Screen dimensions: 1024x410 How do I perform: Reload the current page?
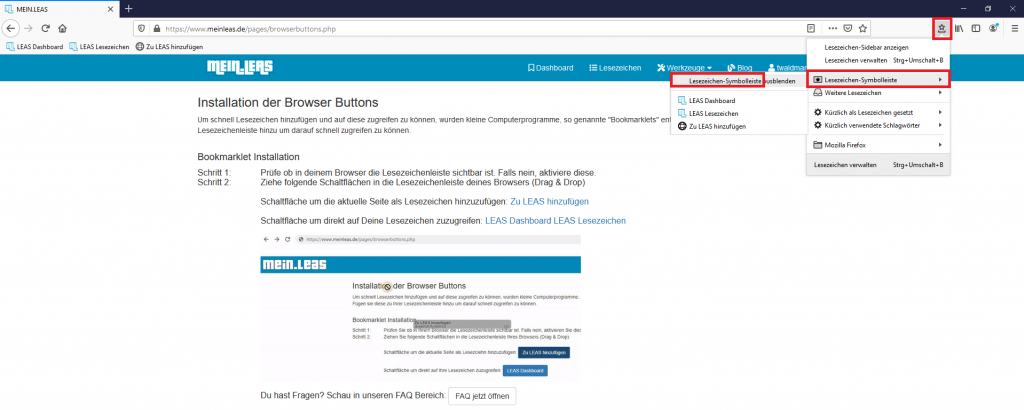(x=45, y=28)
